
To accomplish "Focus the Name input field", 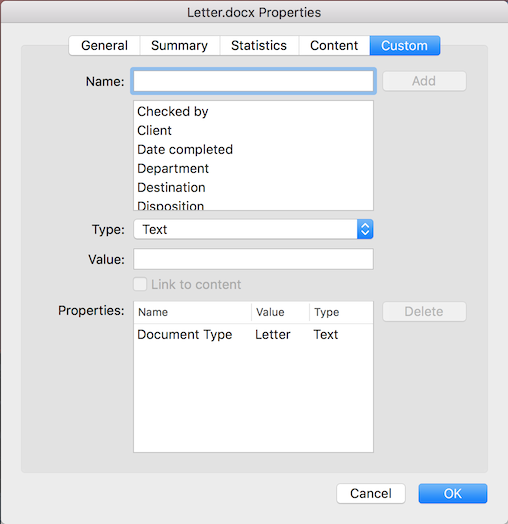I will click(253, 81).
